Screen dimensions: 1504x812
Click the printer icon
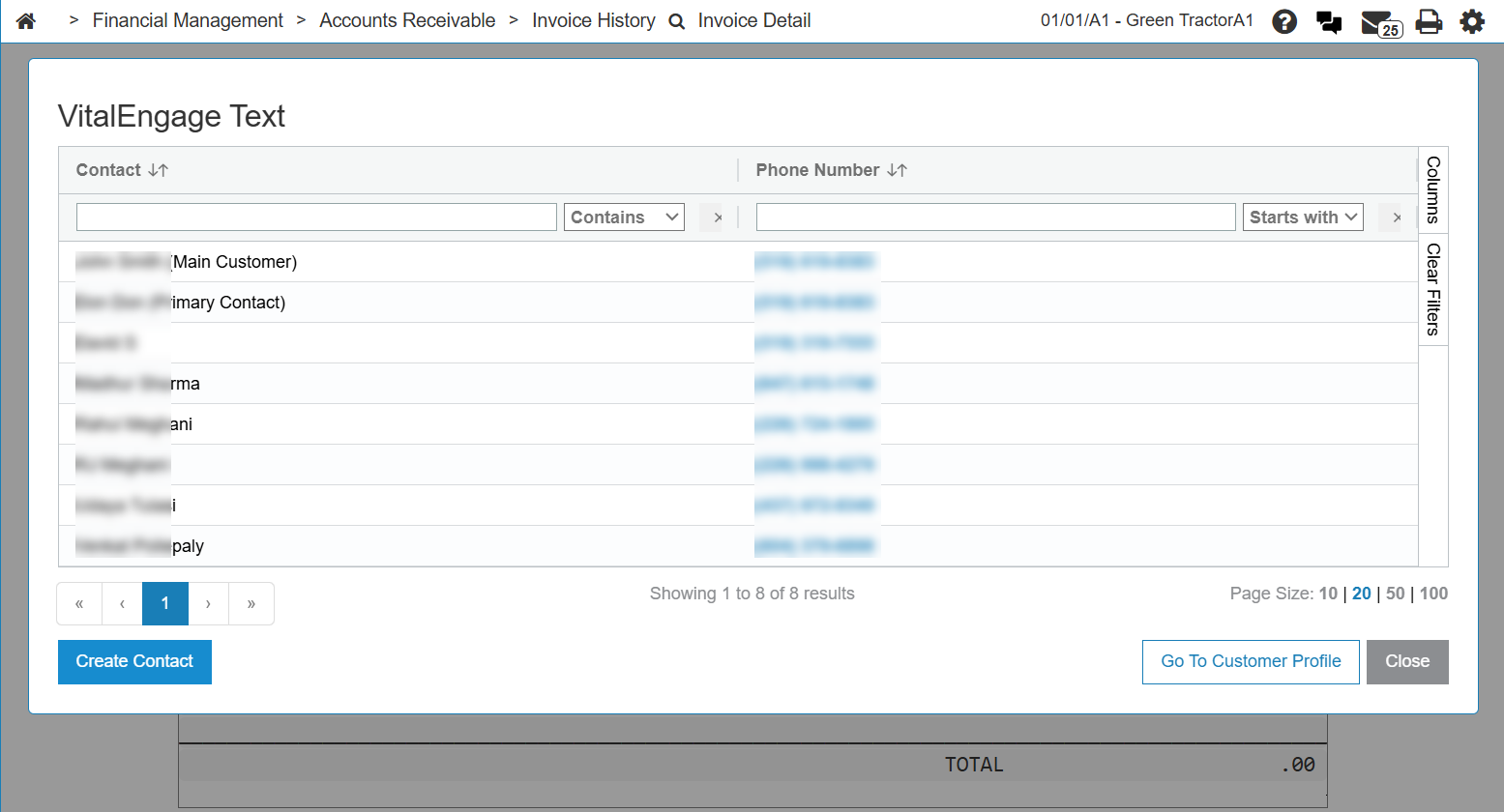point(1429,21)
